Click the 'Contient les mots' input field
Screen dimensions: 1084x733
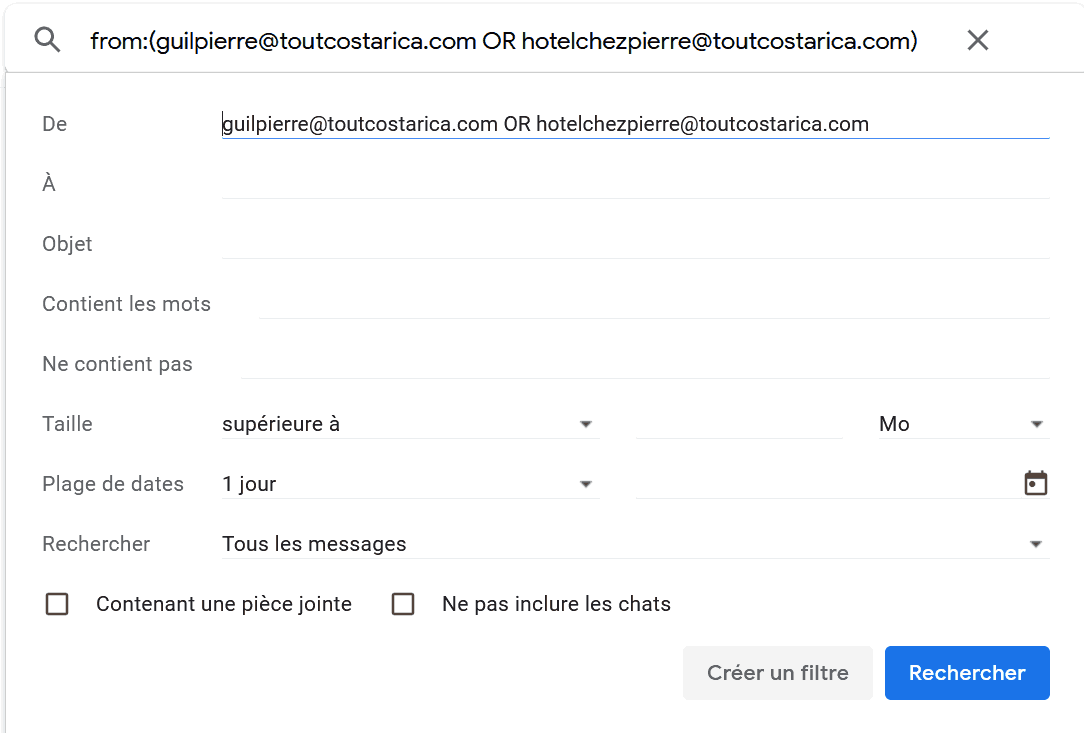[x=654, y=304]
